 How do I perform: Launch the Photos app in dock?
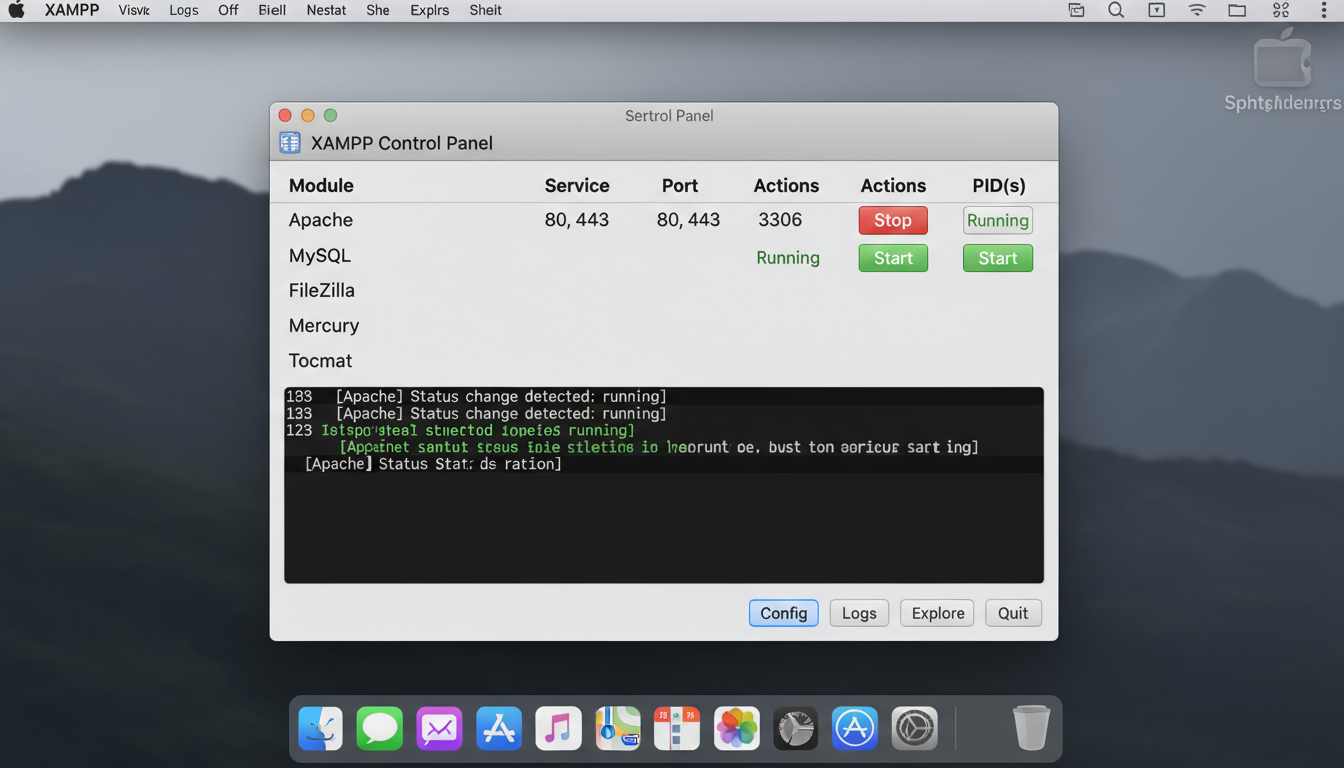tap(736, 728)
